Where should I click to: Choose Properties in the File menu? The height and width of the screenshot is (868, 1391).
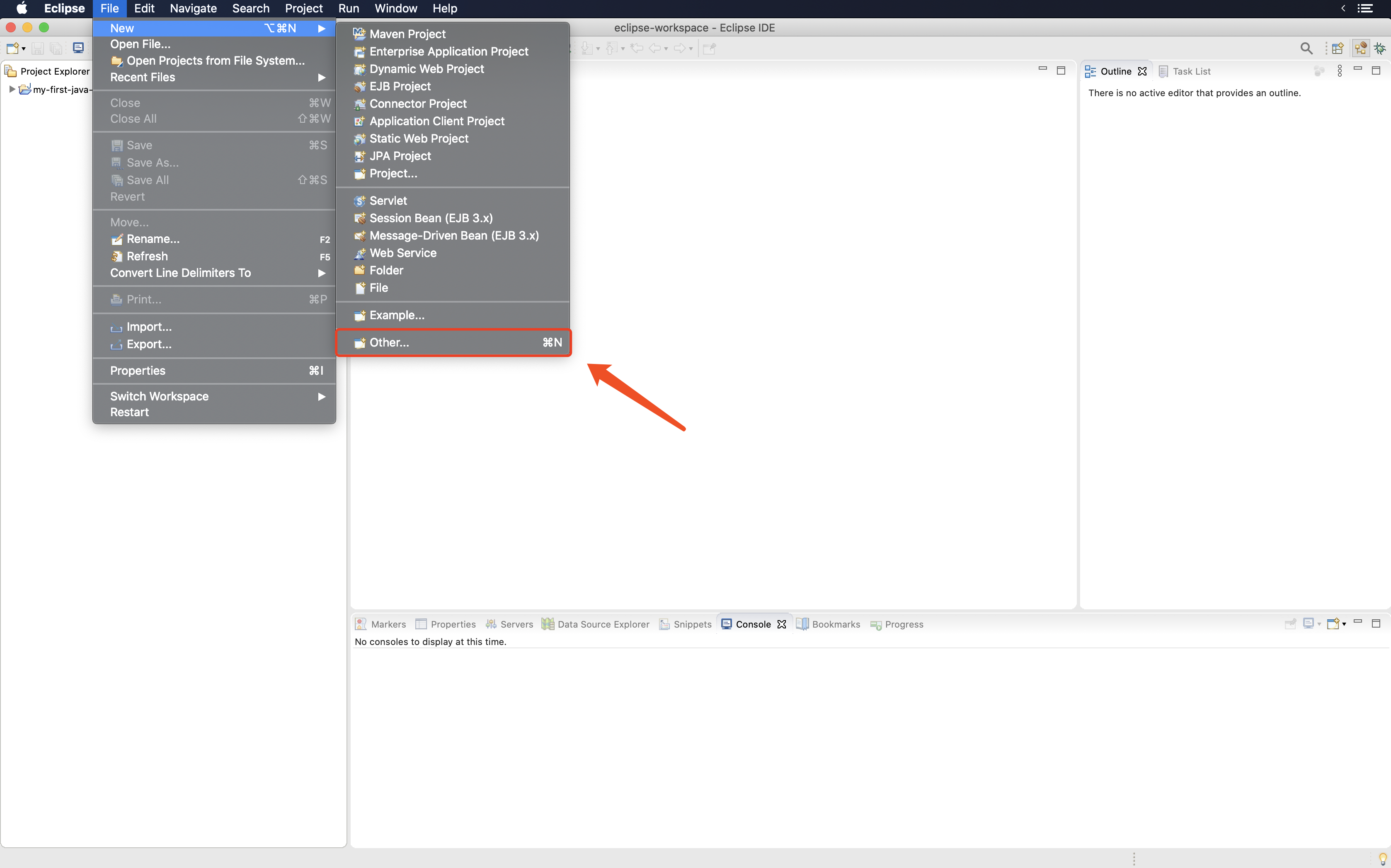pos(214,370)
